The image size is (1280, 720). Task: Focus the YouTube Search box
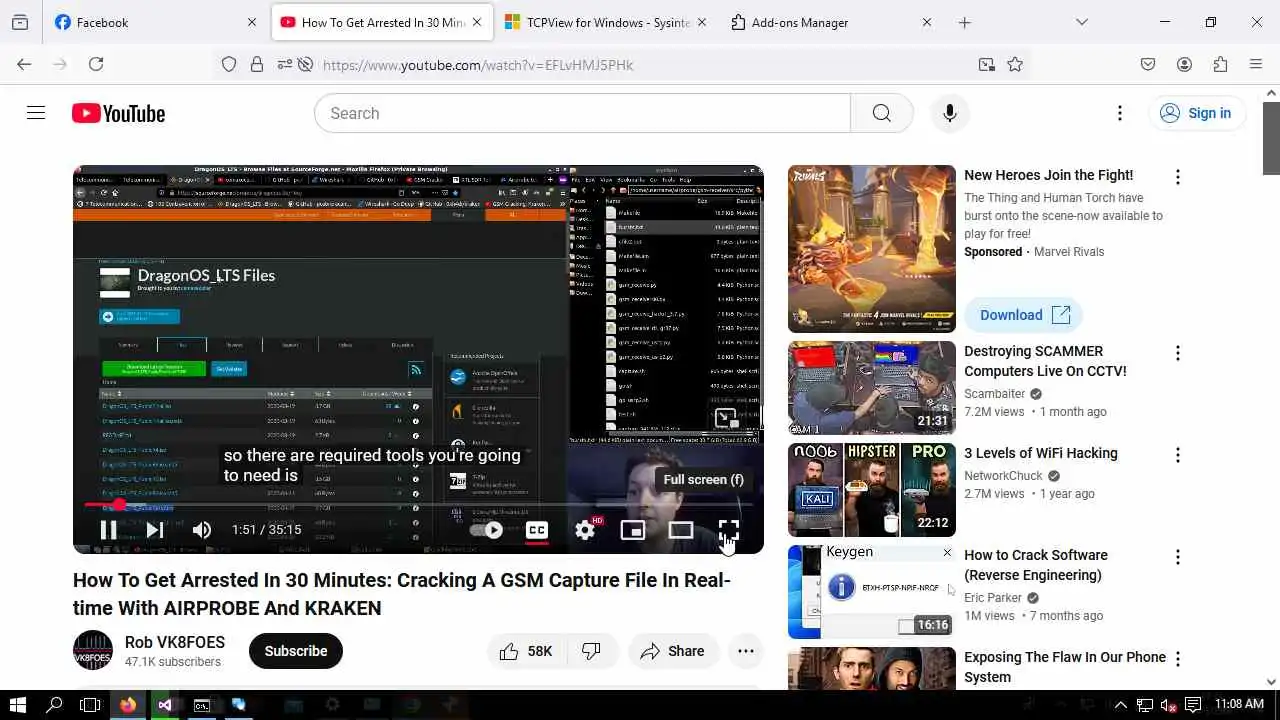pyautogui.click(x=582, y=113)
